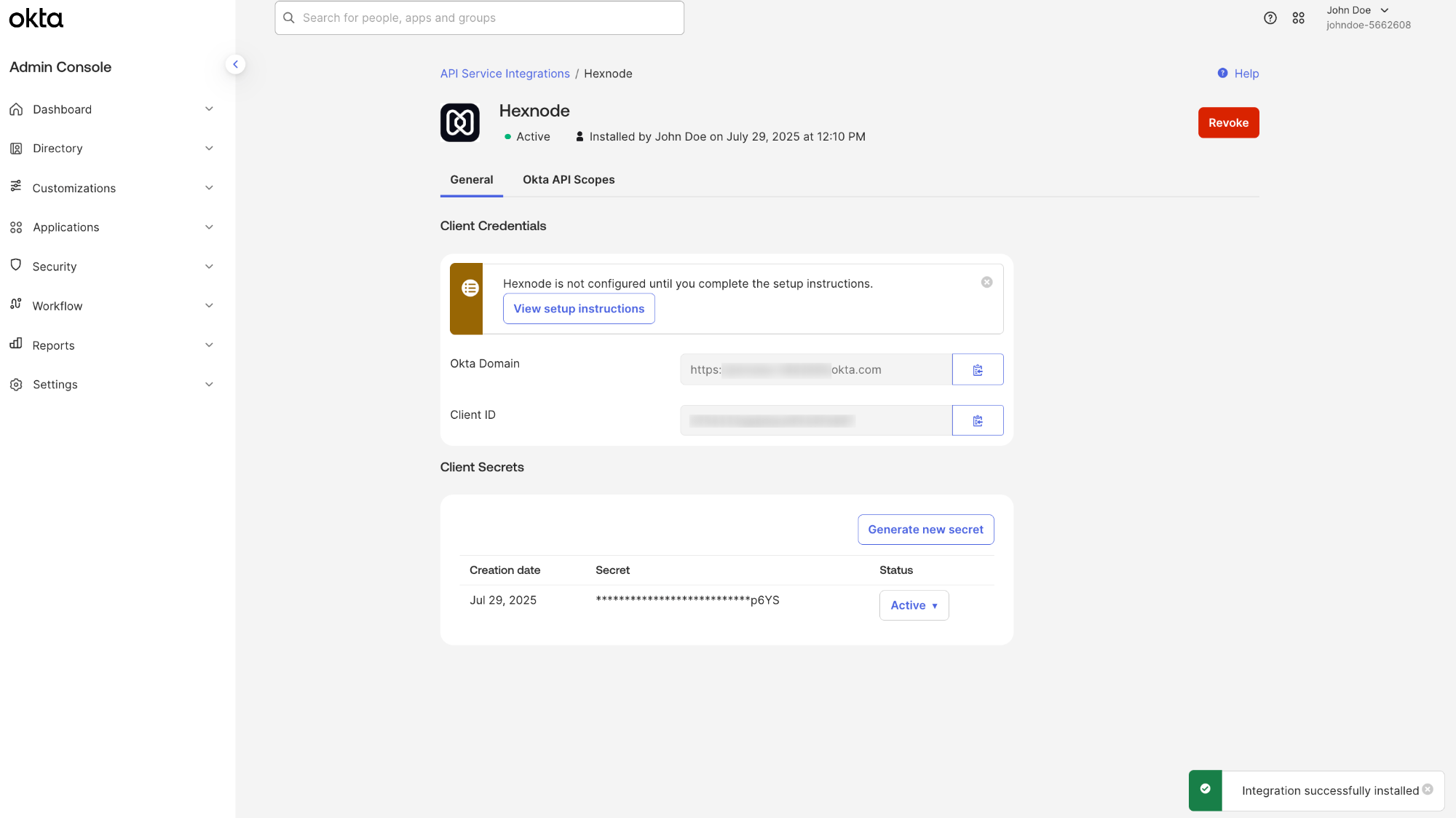
Task: Expand the Workflow menu chevron
Action: pyautogui.click(x=209, y=306)
